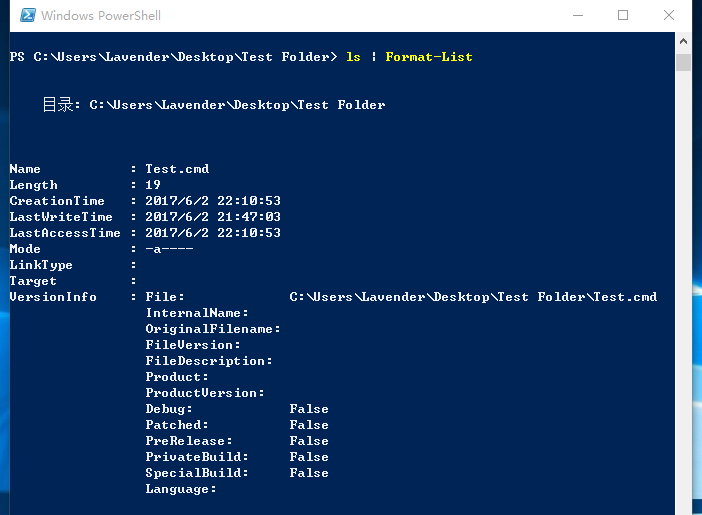Image resolution: width=702 pixels, height=515 pixels.
Task: Click the 'ProductVersion:' field
Action: [x=205, y=393]
